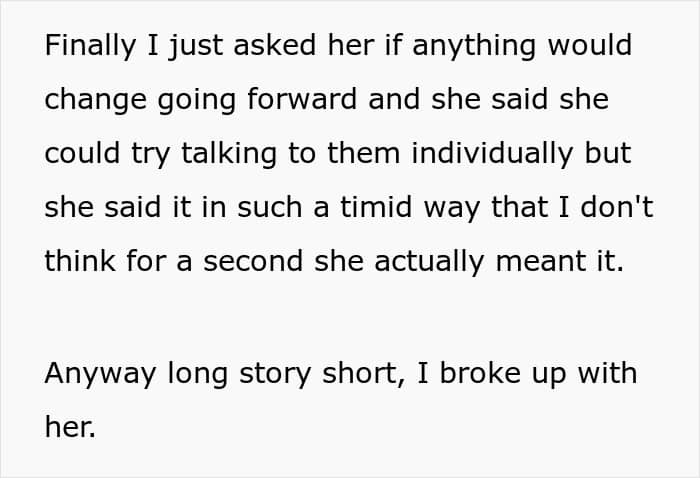
Task: Click the word "would" ending first line
Action: [589, 45]
